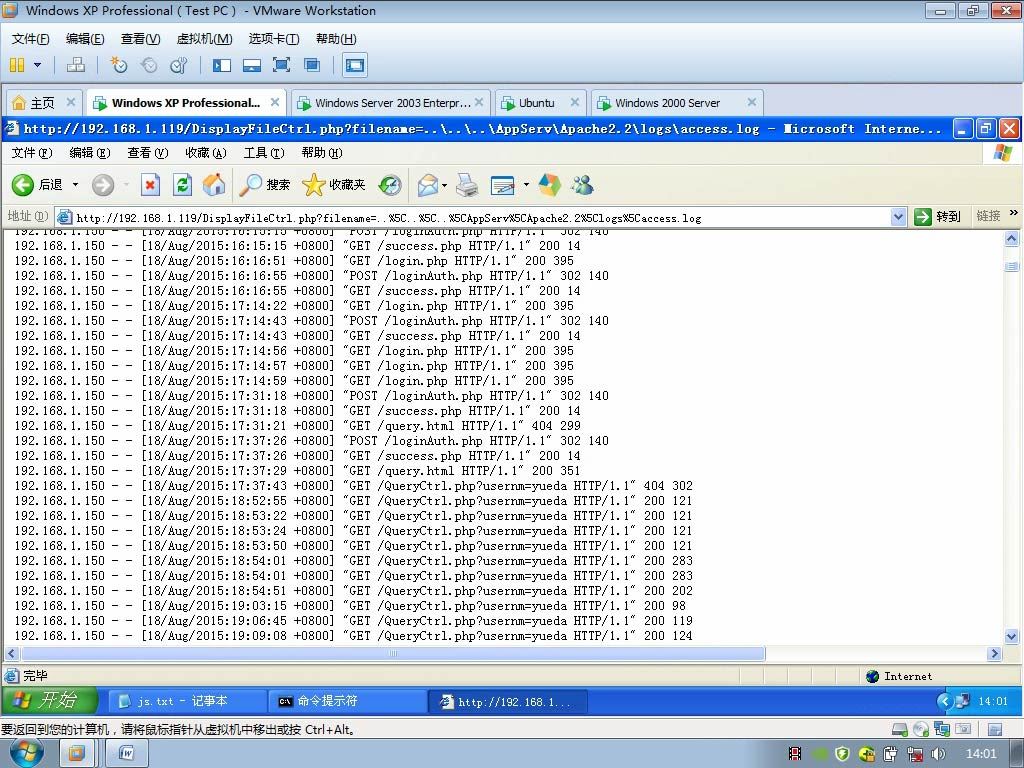Open Internet Explorer 收藏(A) menu
The width and height of the screenshot is (1024, 768).
[x=206, y=153]
